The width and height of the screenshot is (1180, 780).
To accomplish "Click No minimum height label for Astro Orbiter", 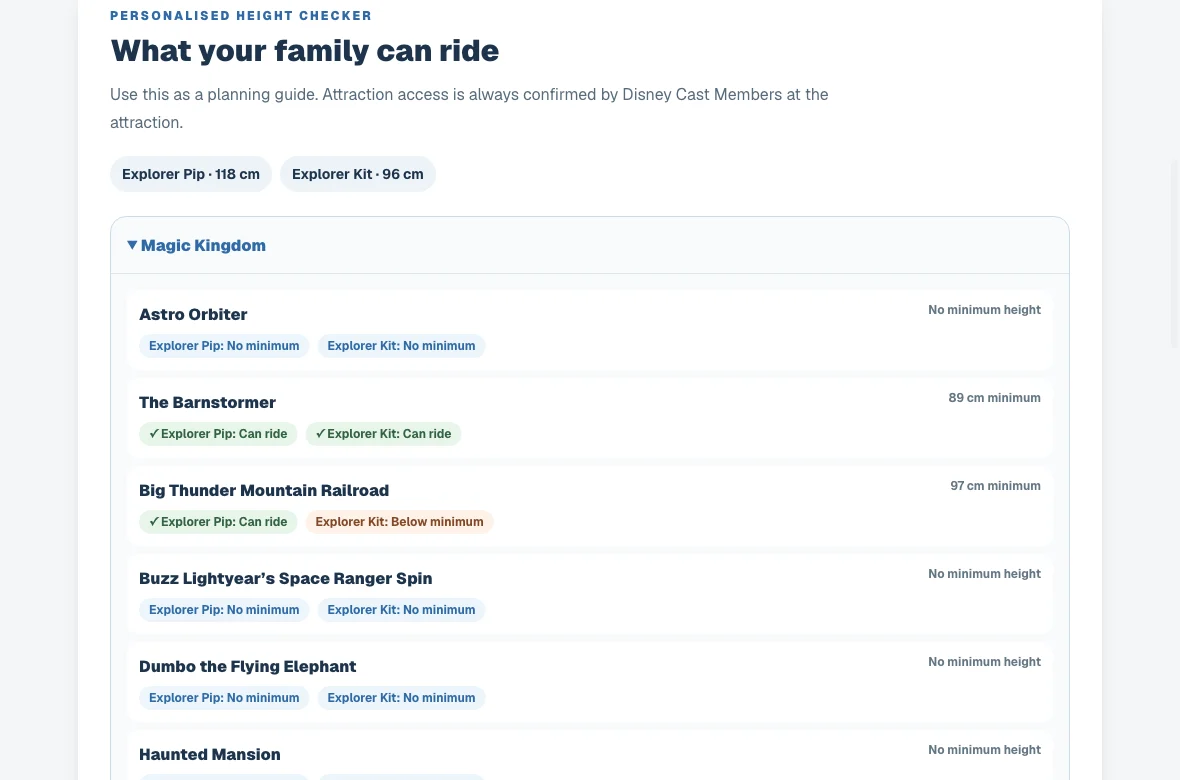I will pyautogui.click(x=984, y=309).
